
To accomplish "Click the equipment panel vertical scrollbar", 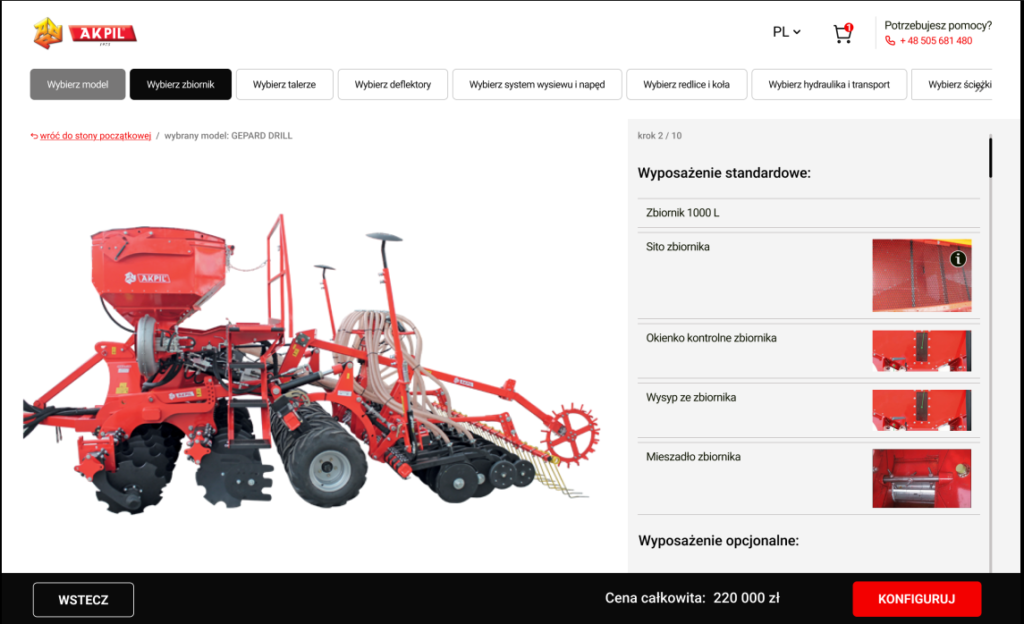I will [x=990, y=158].
